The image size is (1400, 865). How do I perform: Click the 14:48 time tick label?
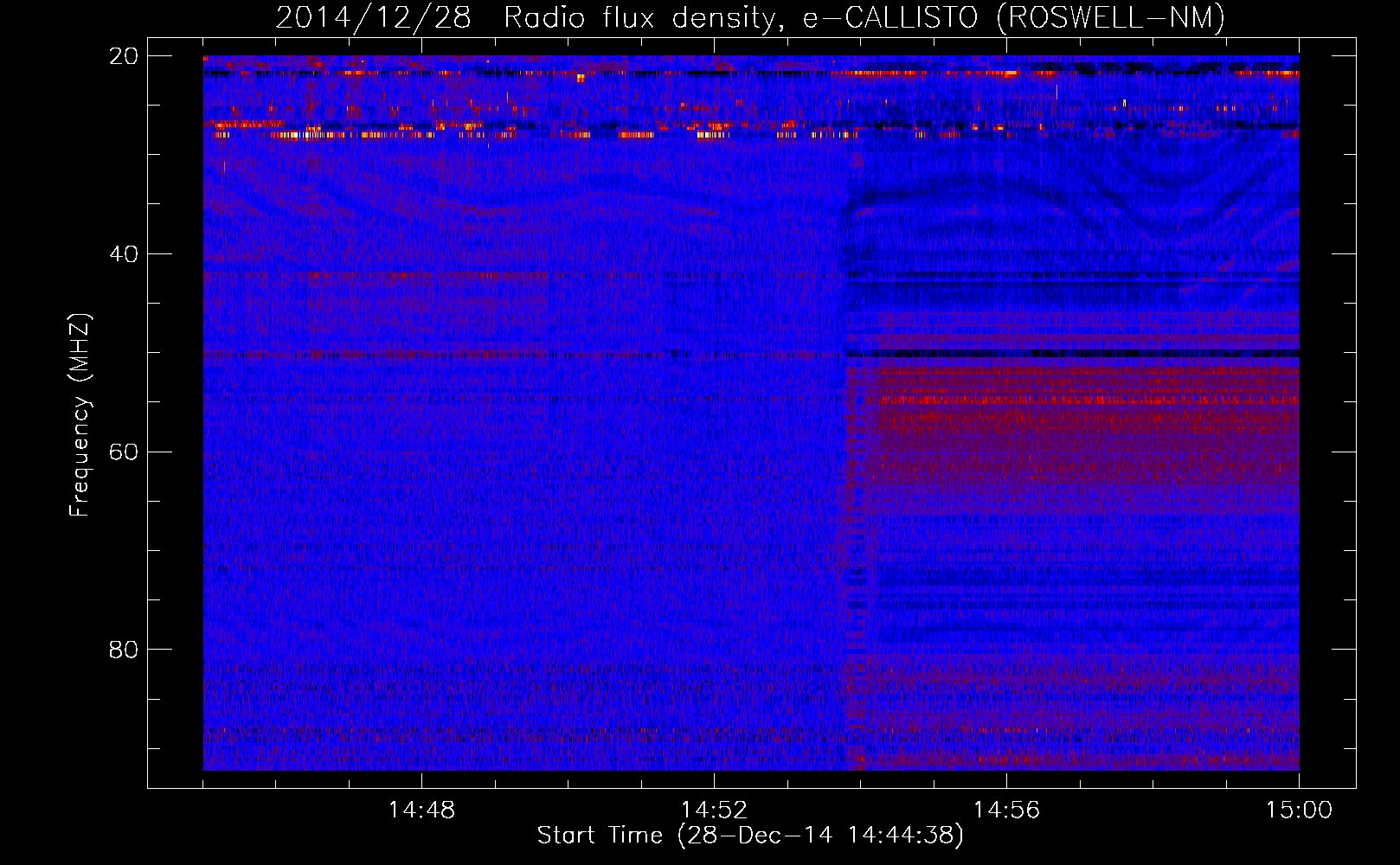click(x=421, y=811)
